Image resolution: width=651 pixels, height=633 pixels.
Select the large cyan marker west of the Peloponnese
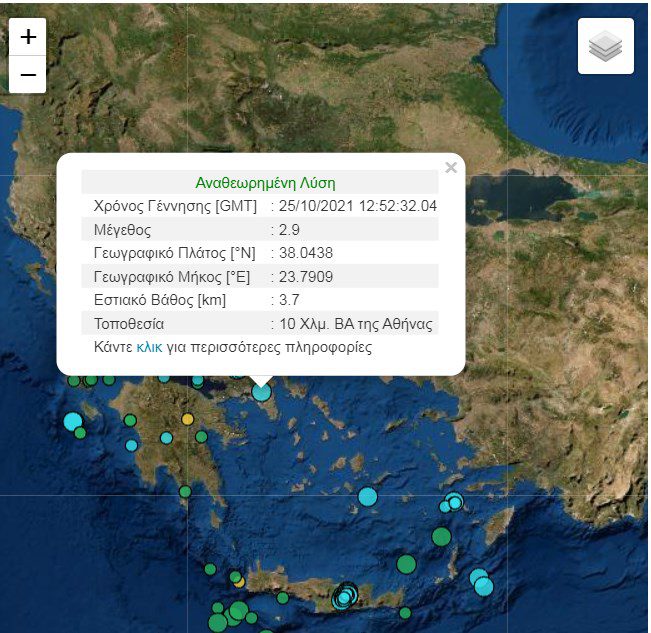pyautogui.click(x=73, y=421)
